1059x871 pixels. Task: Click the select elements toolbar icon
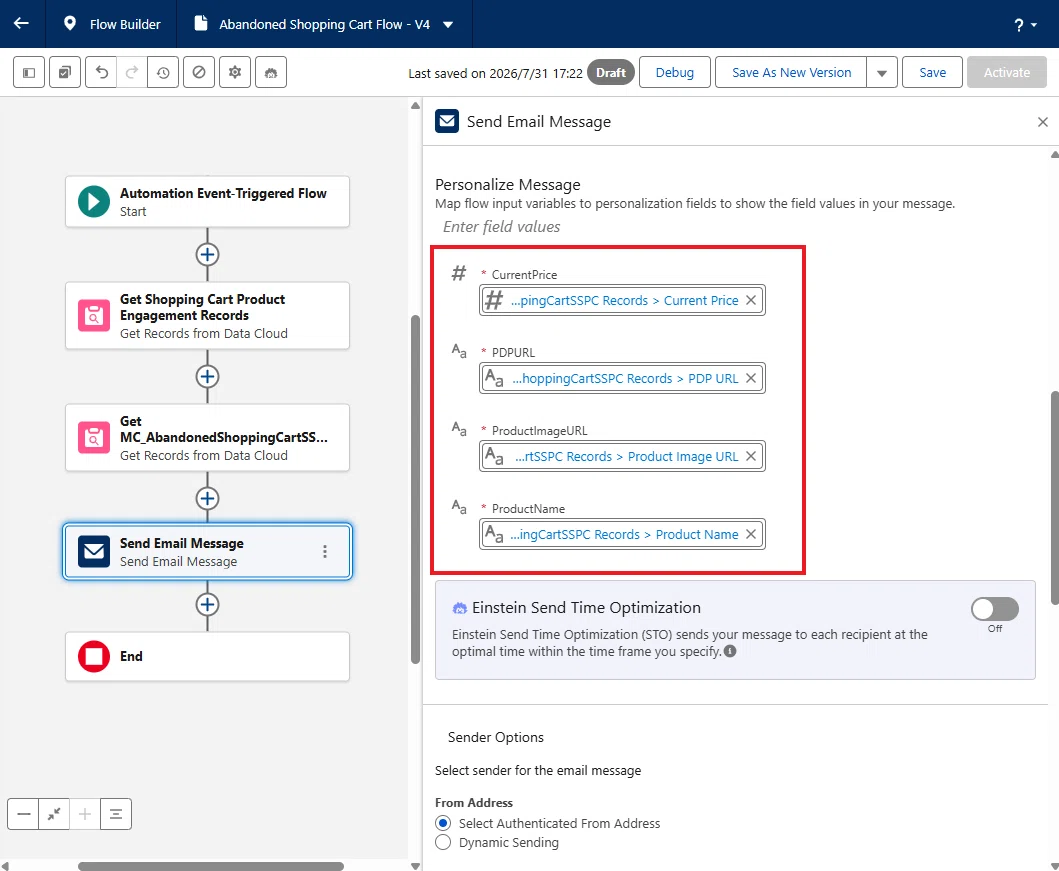pos(65,72)
